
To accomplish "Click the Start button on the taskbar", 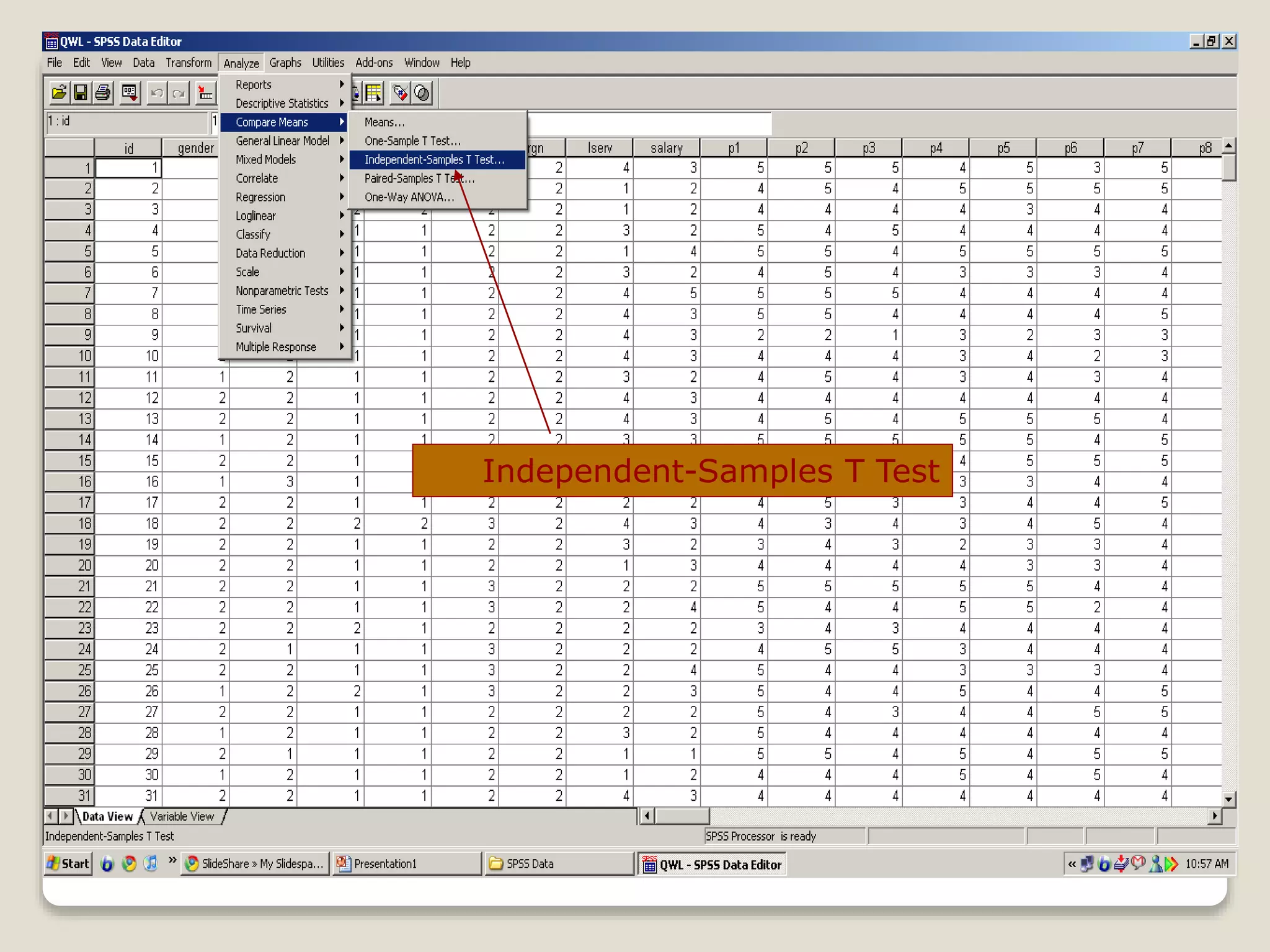I will [68, 863].
